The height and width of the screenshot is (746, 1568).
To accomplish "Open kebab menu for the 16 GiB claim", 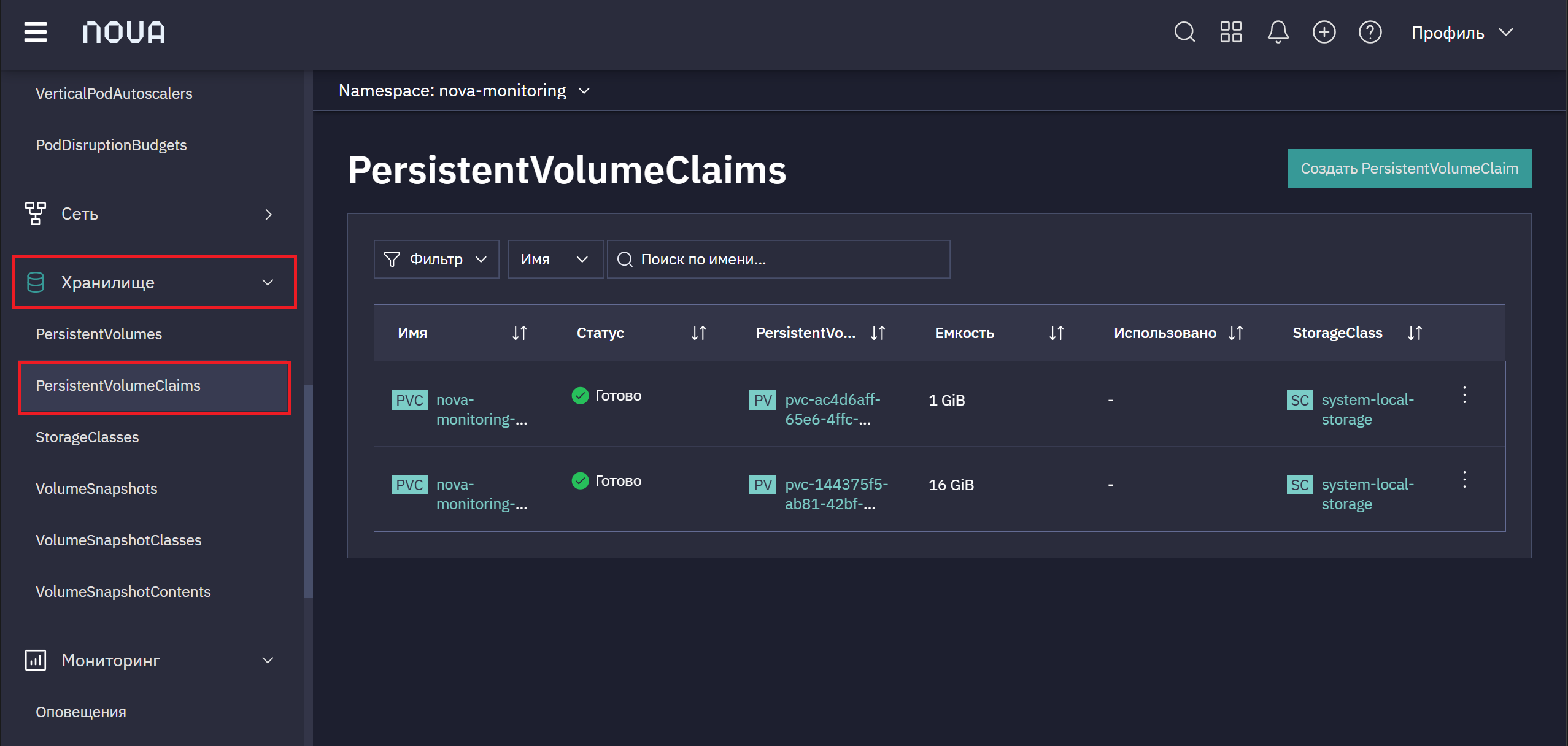I will (x=1464, y=480).
